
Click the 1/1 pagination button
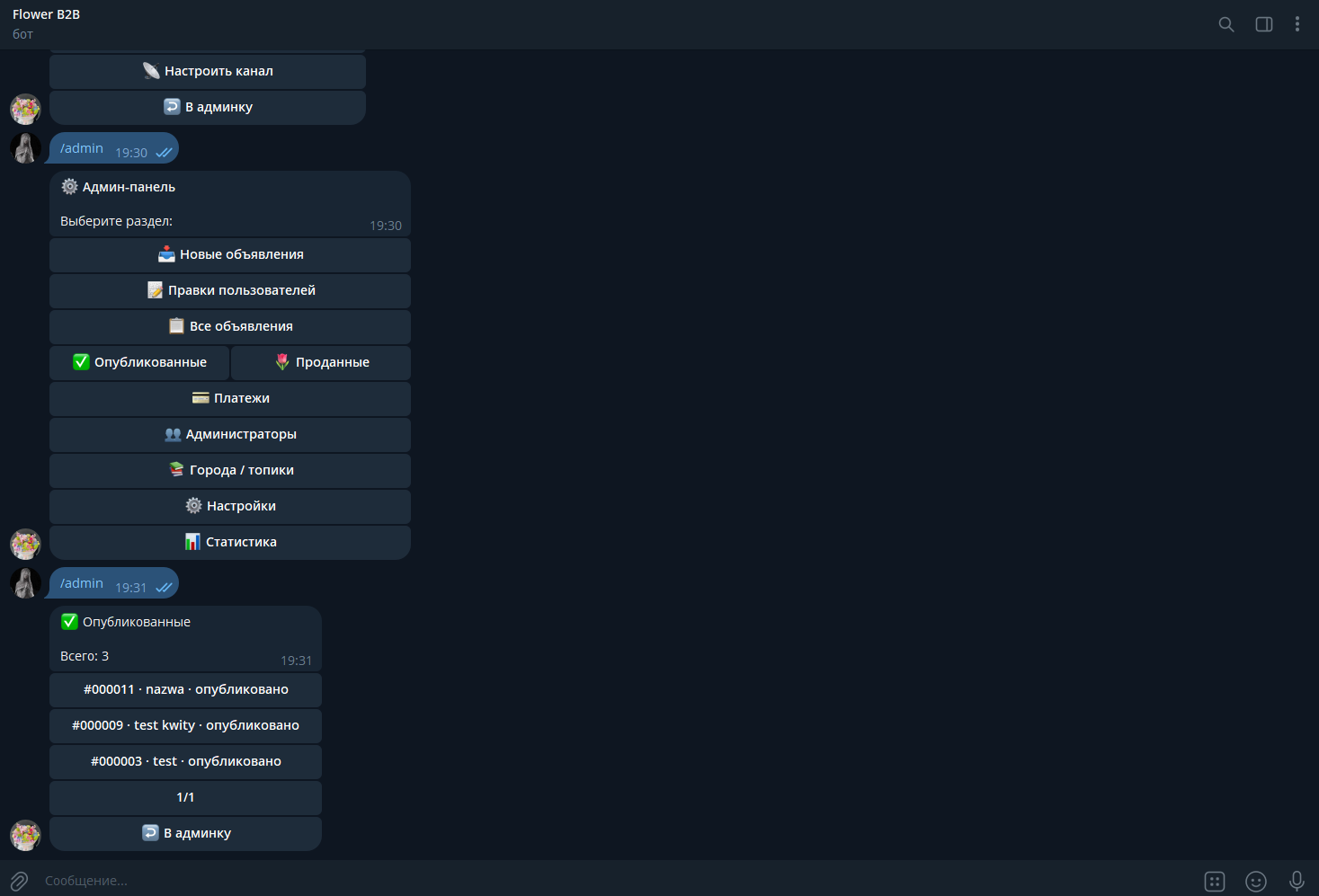[x=185, y=797]
